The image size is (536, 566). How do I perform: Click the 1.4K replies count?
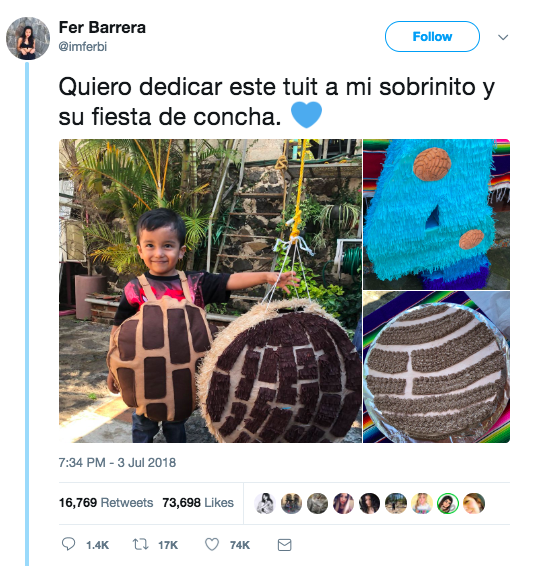[x=97, y=545]
